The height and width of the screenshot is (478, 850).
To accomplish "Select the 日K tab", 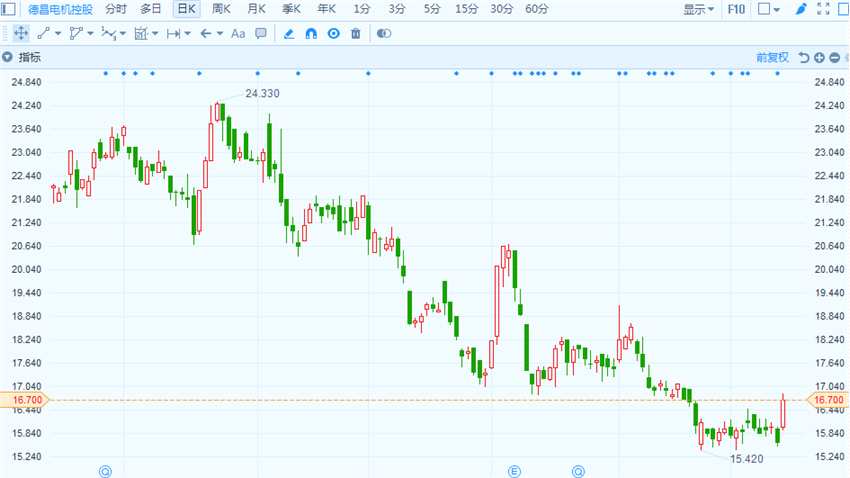I will coord(186,9).
